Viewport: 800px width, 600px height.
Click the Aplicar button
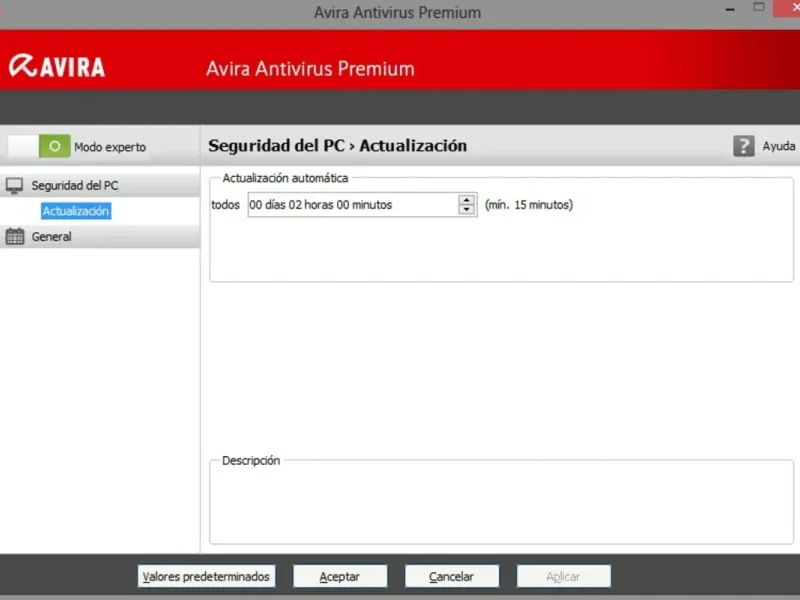[563, 577]
